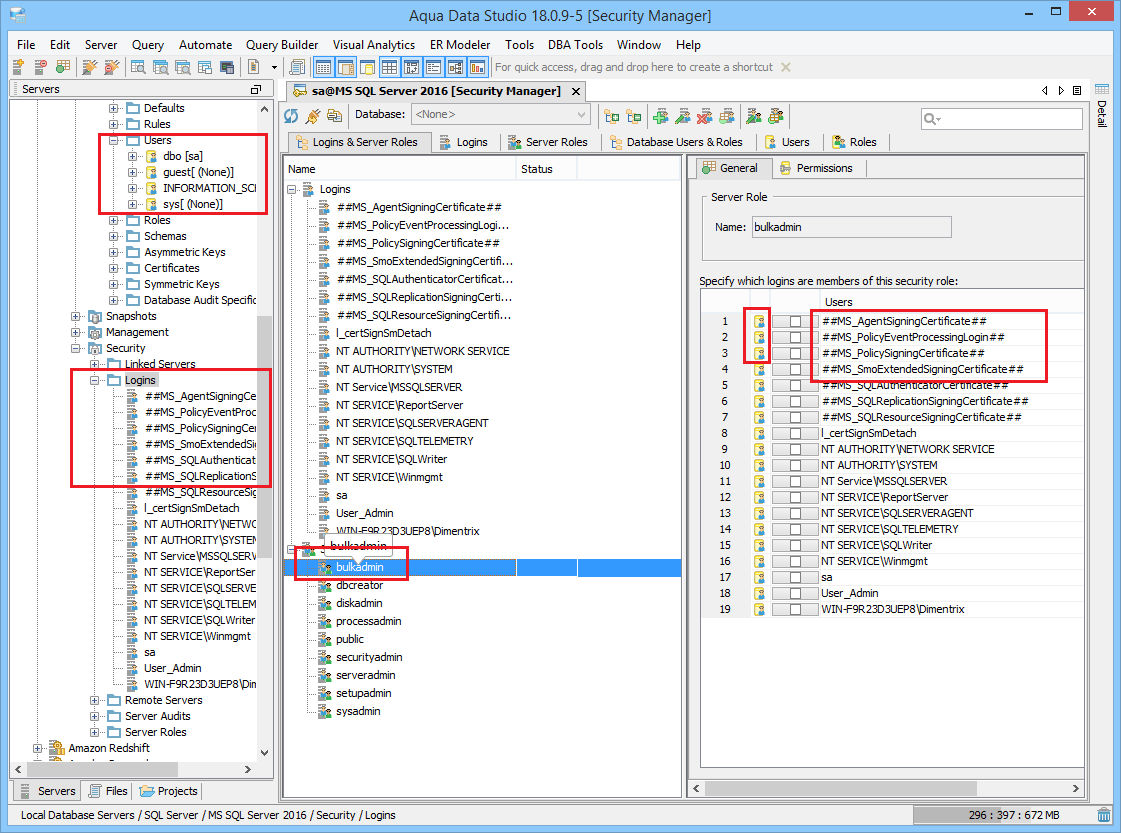Screen dimensions: 1121x833
Task: Click the create new login icon with green plus
Action: [661, 116]
